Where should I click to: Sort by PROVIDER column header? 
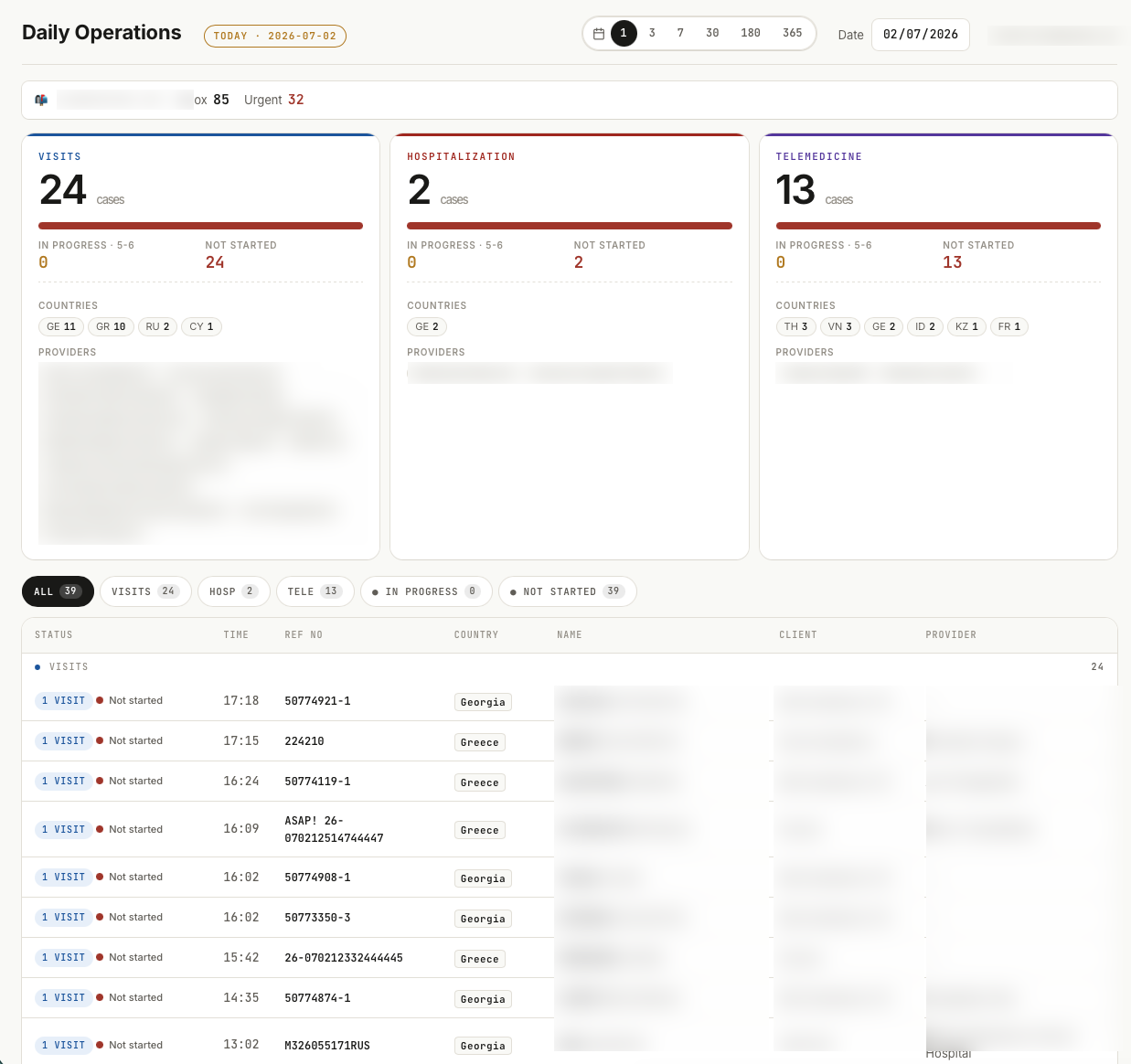tap(951, 634)
